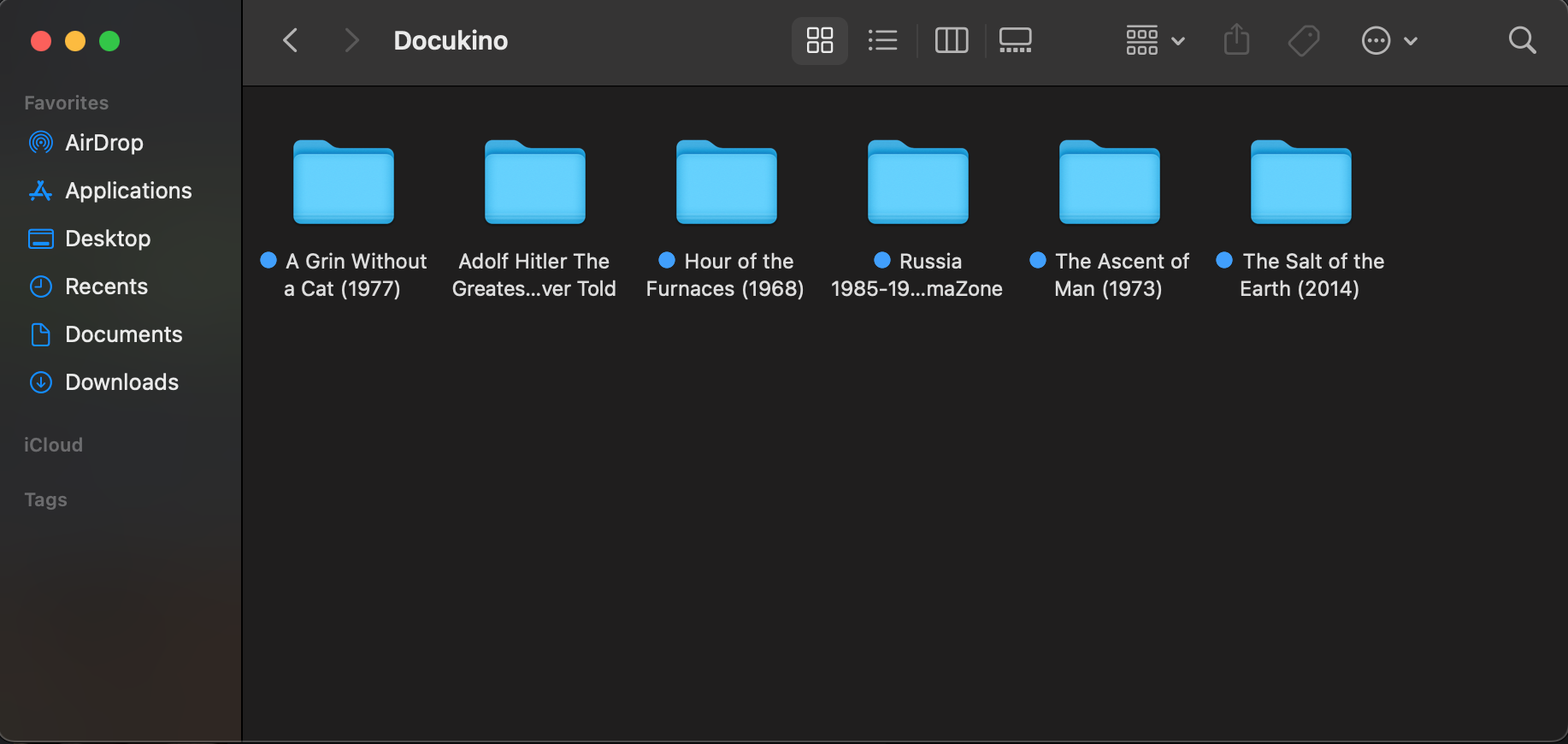Close the Finder window
The image size is (1568, 744).
pyautogui.click(x=41, y=40)
